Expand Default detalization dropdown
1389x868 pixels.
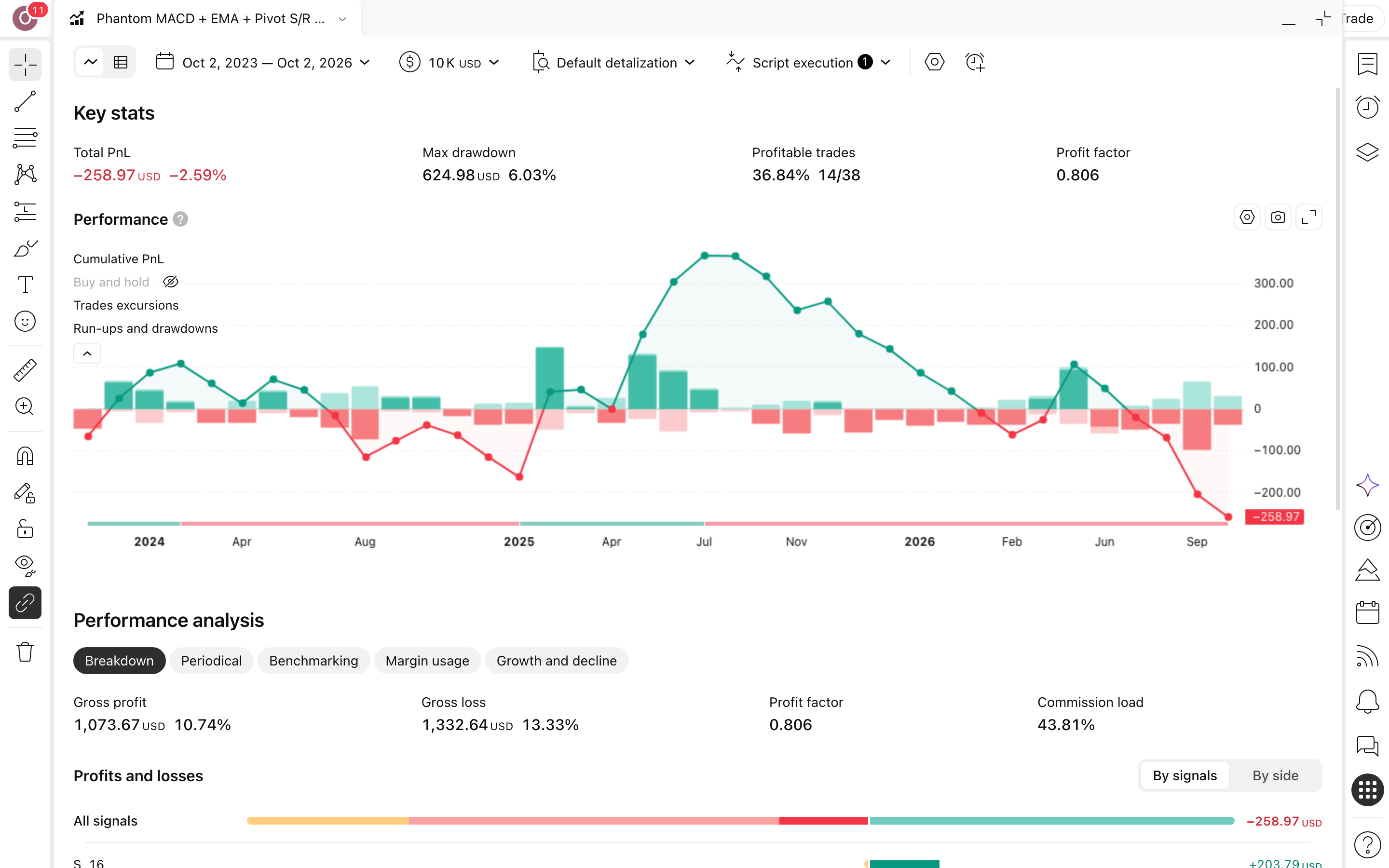tap(613, 62)
